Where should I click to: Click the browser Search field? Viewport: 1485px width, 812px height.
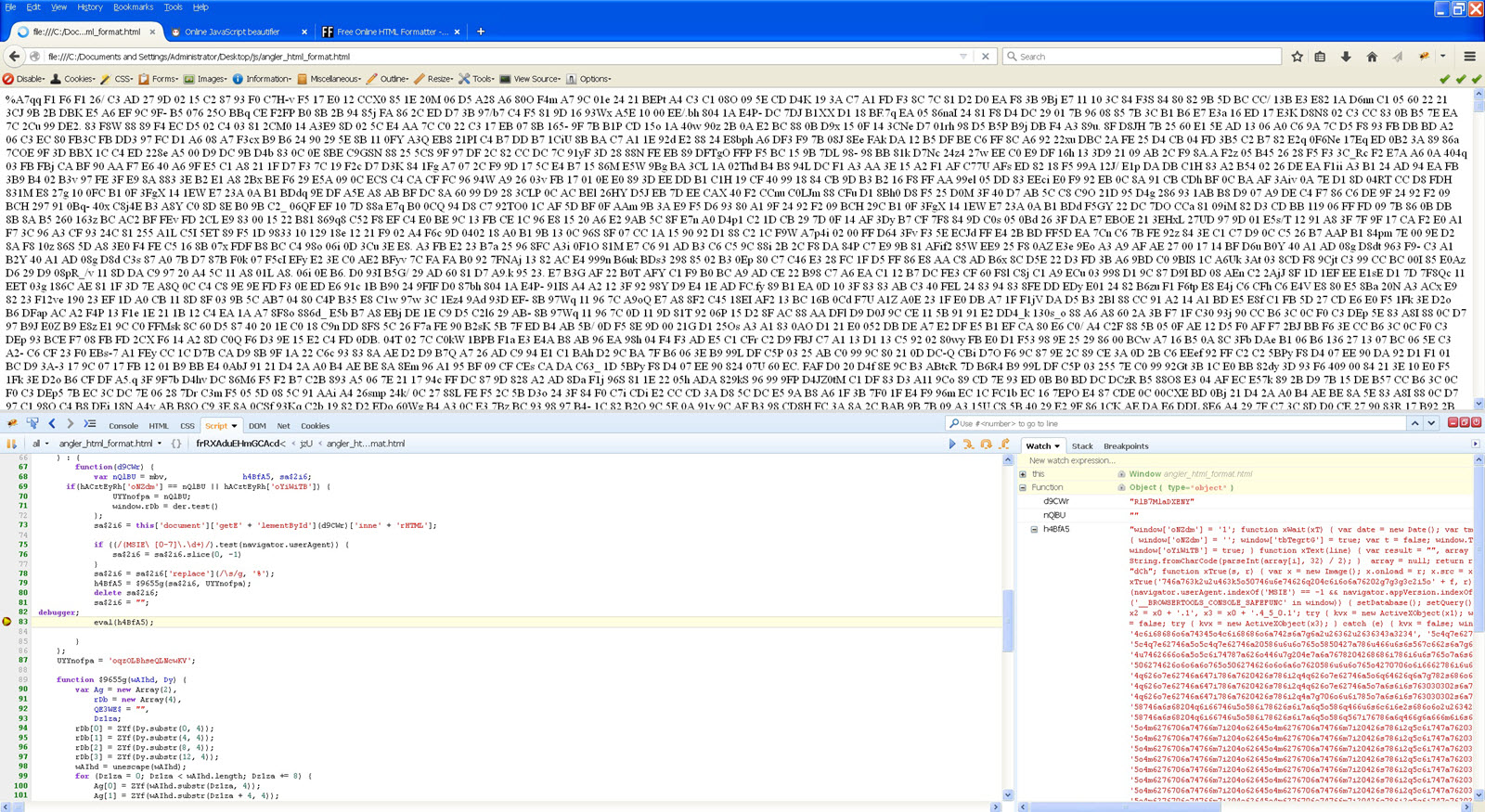point(1143,57)
